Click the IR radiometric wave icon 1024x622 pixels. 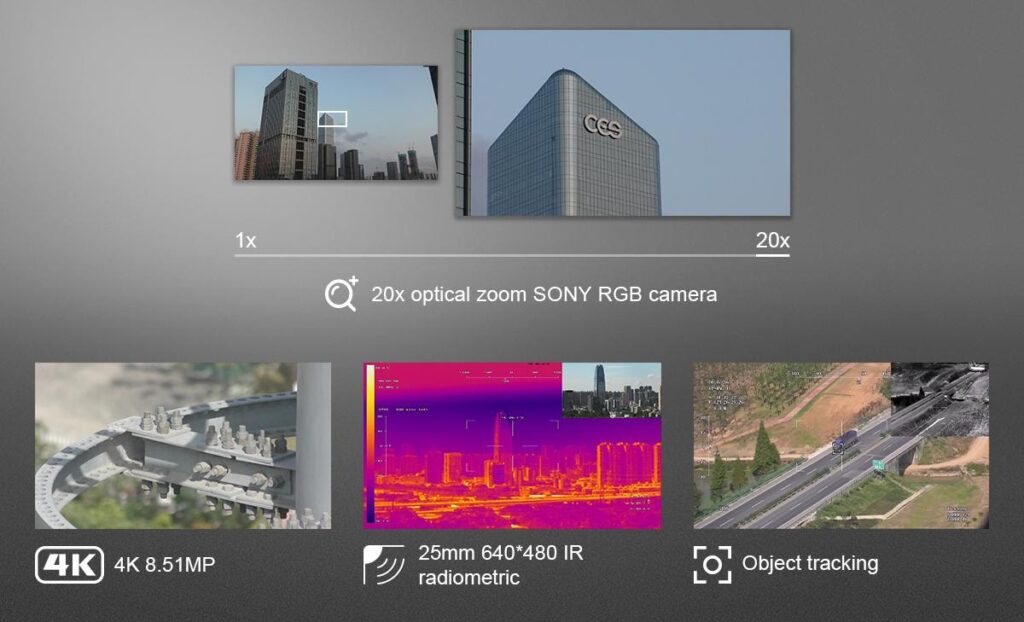(x=383, y=564)
